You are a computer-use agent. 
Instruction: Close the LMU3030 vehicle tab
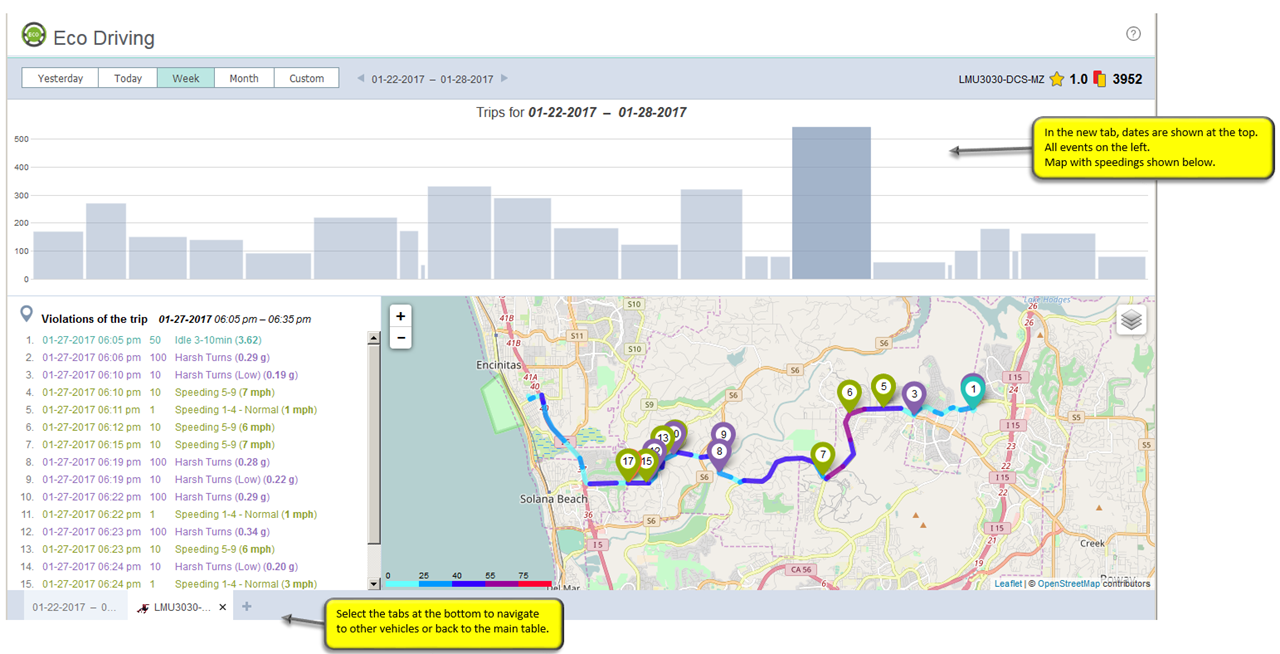point(222,607)
